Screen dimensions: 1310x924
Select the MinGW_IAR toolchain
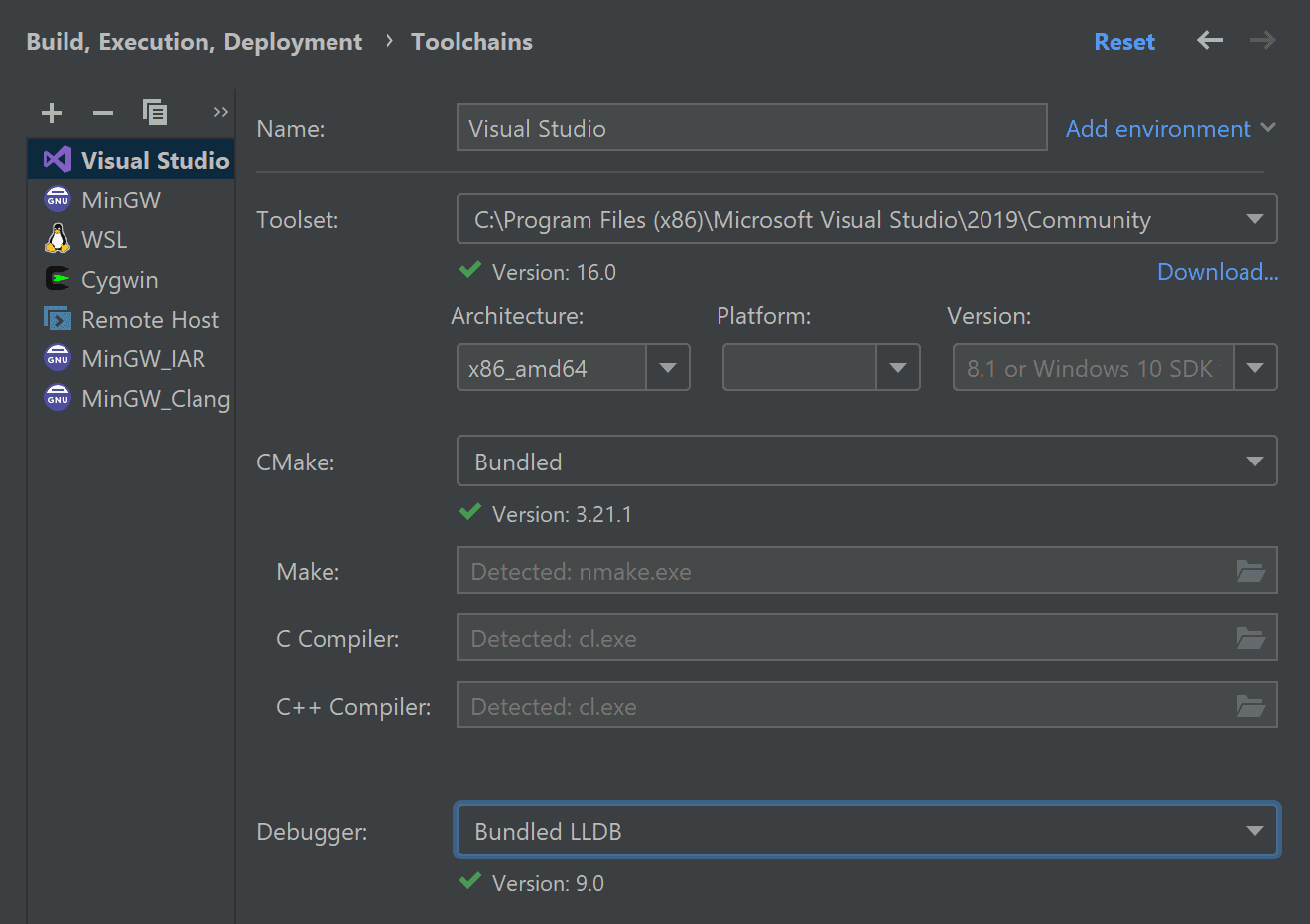pos(131,358)
